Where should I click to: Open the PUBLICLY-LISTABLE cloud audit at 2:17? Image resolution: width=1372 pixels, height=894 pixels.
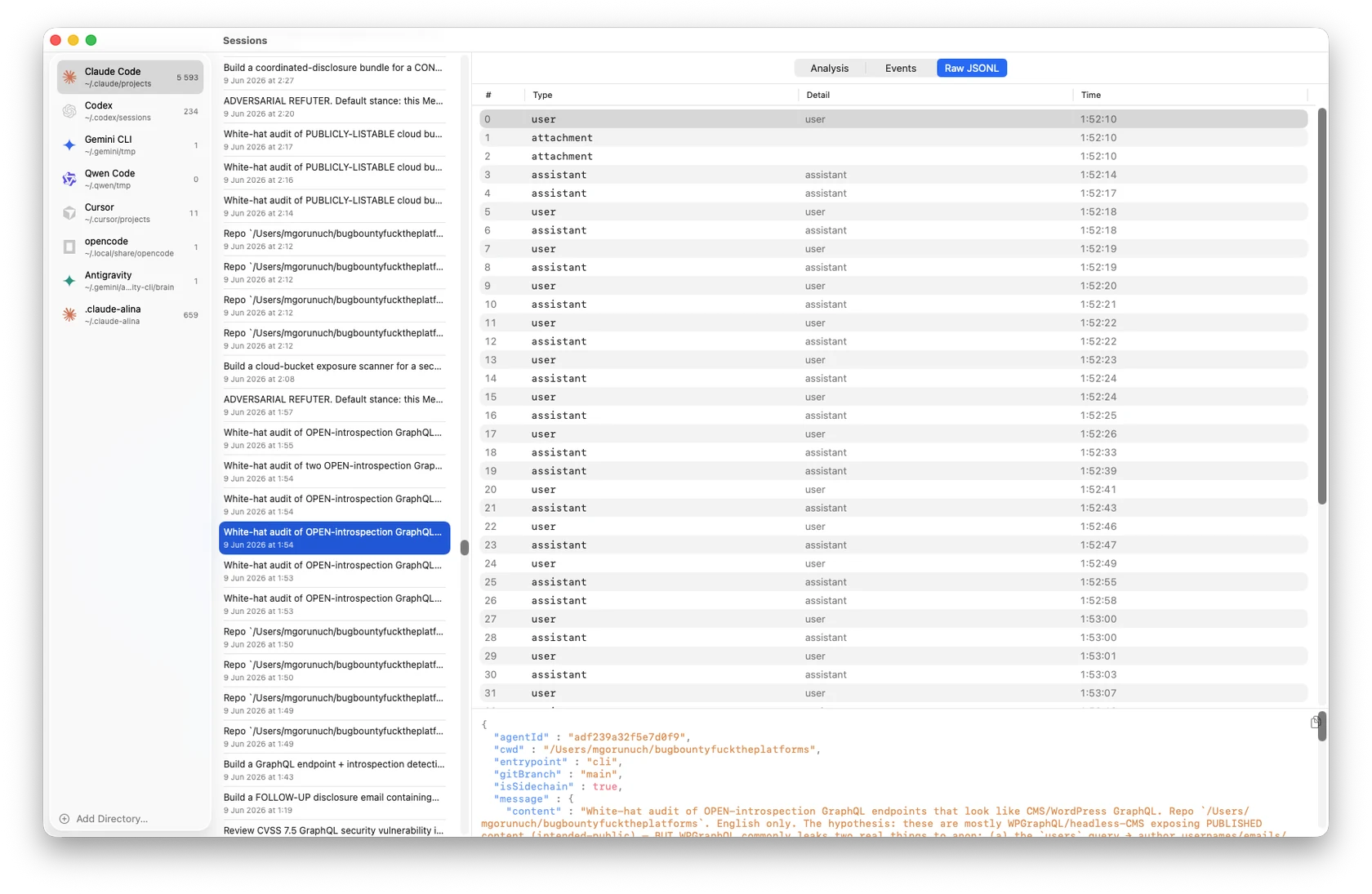tap(334, 140)
